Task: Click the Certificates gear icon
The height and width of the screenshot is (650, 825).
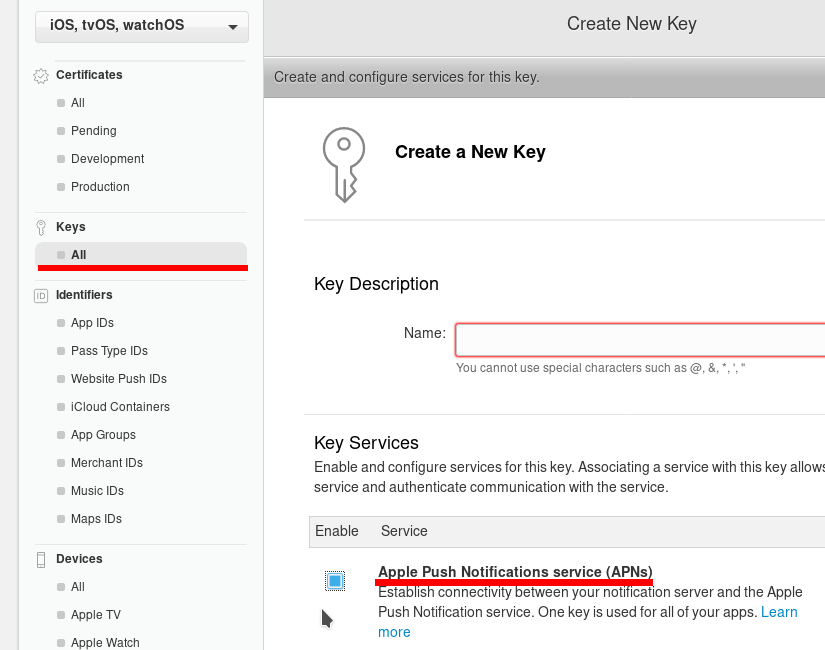Action: (x=41, y=75)
